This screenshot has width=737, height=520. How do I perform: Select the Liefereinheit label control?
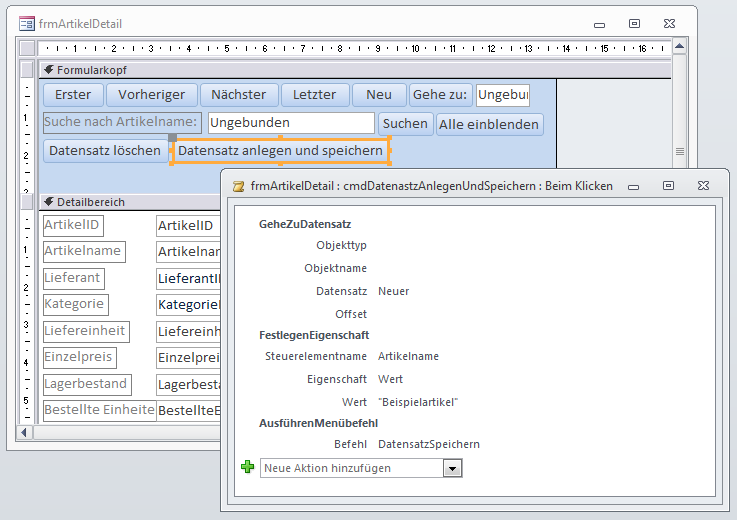pos(86,331)
